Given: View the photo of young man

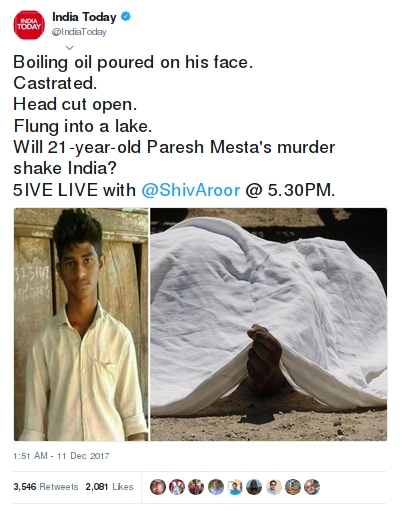Looking at the screenshot, I should 81,324.
